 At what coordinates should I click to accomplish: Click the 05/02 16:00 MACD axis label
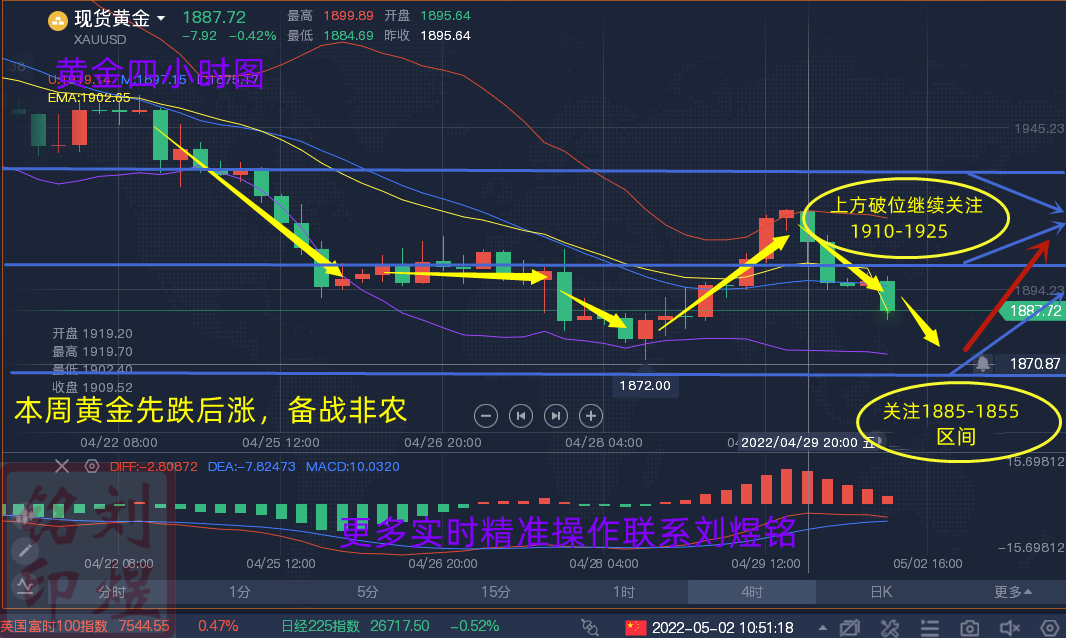coord(928,563)
